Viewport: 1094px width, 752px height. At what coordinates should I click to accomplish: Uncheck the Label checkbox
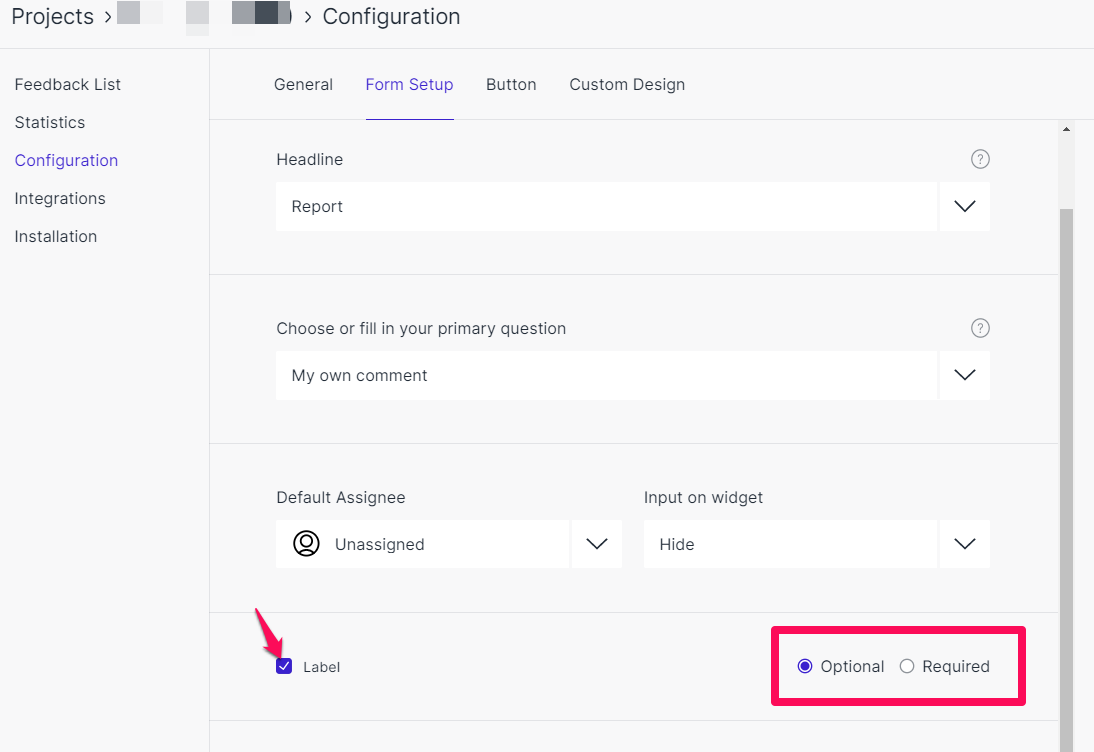[284, 667]
